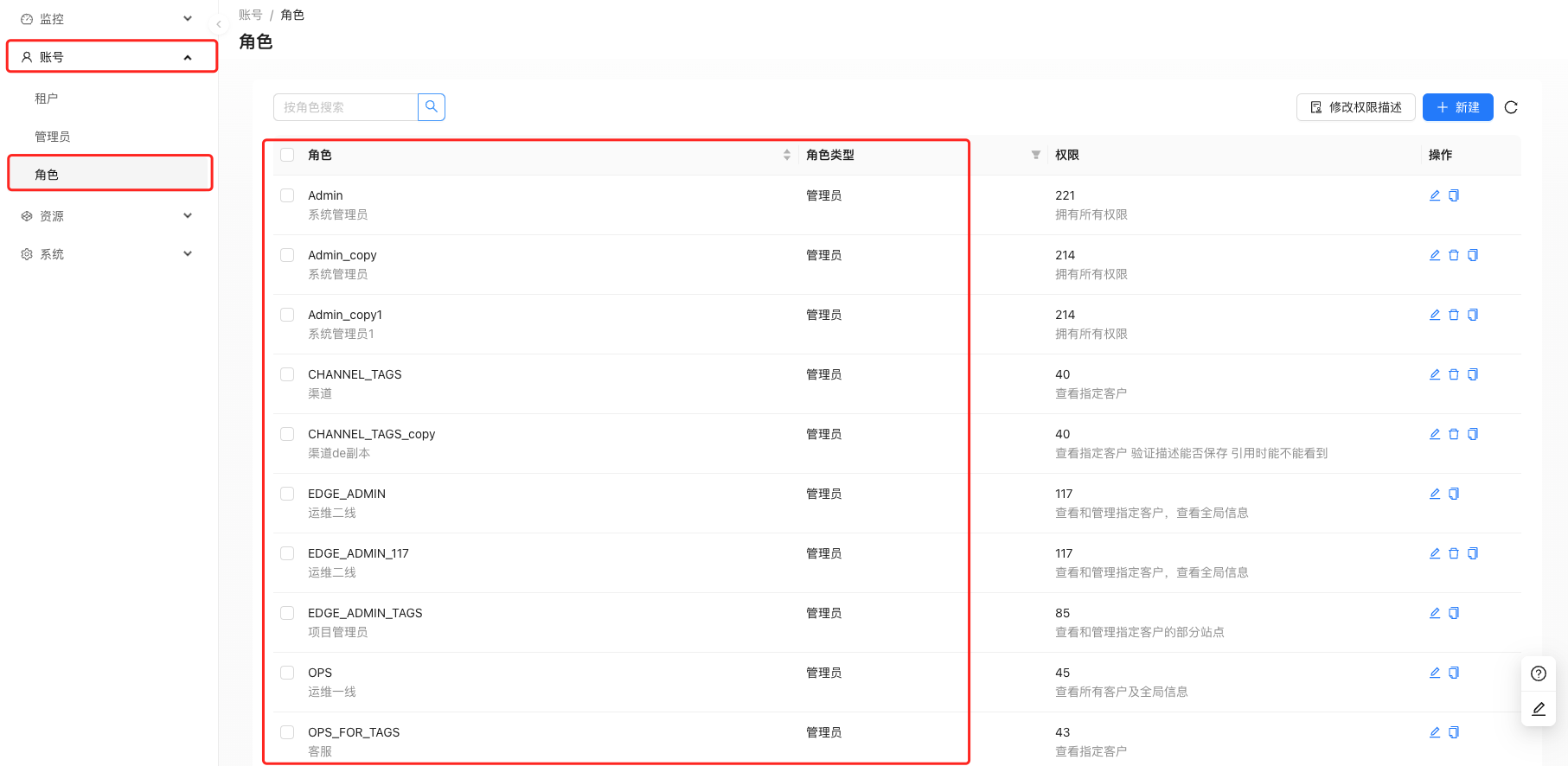Viewport: 1568px width, 766px height.
Task: Delete the EDGE_ADMIN_117 role
Action: [x=1454, y=553]
